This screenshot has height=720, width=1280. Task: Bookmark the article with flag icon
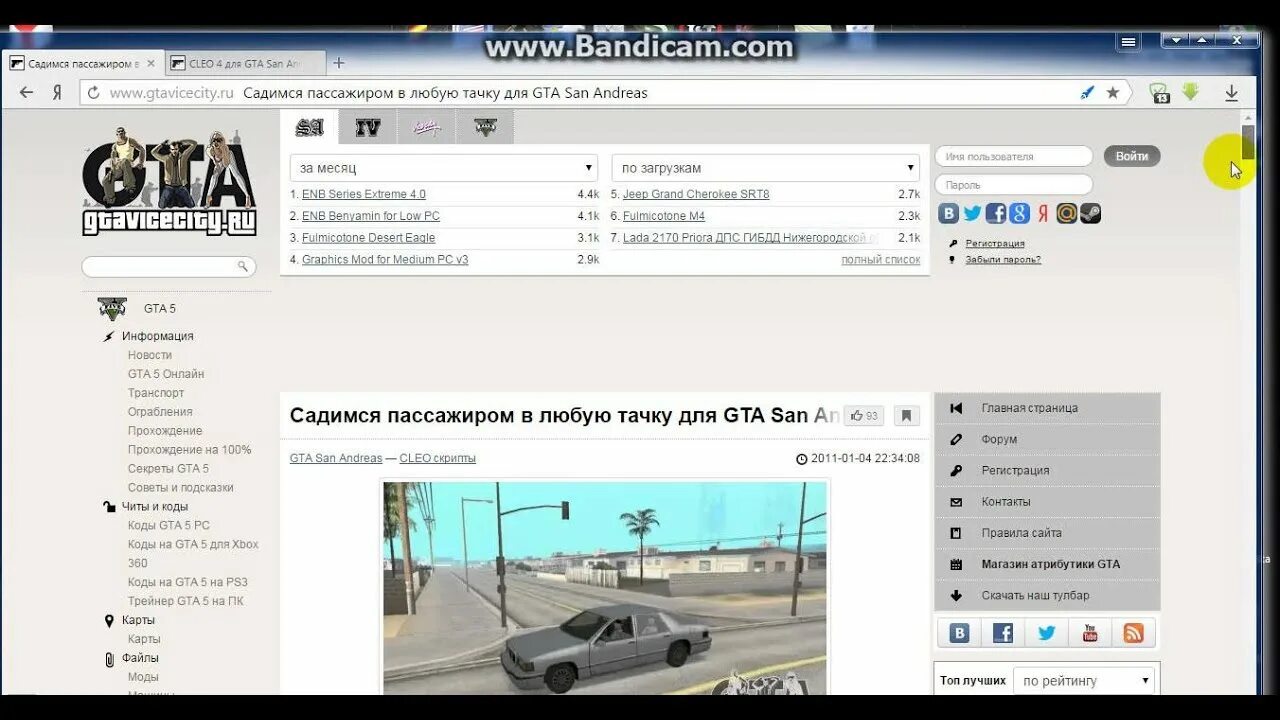(x=906, y=416)
